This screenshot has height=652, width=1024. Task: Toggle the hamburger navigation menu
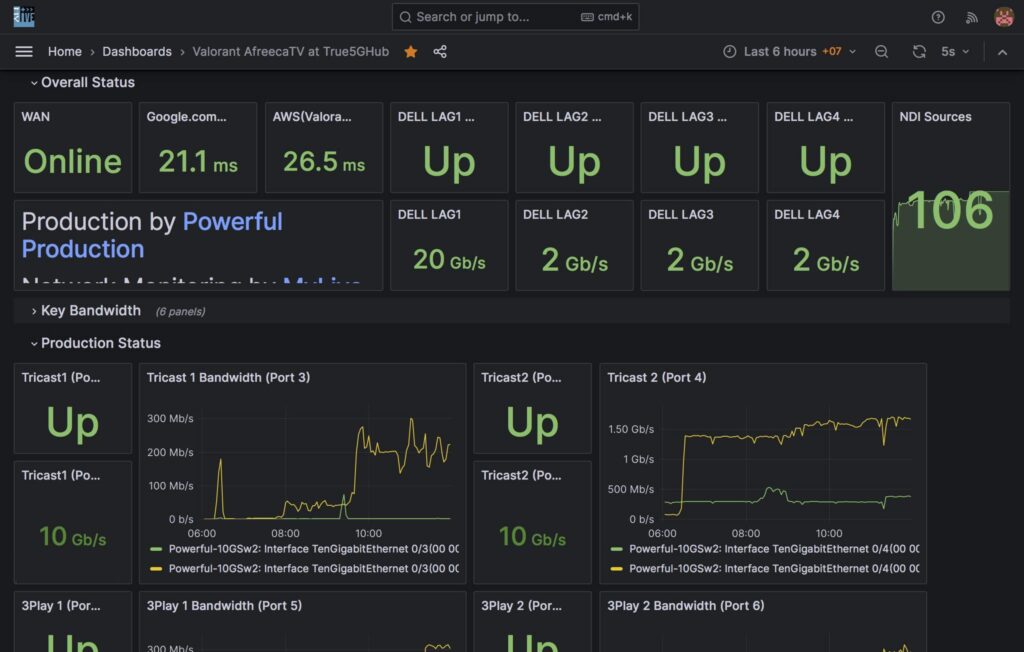[x=24, y=52]
